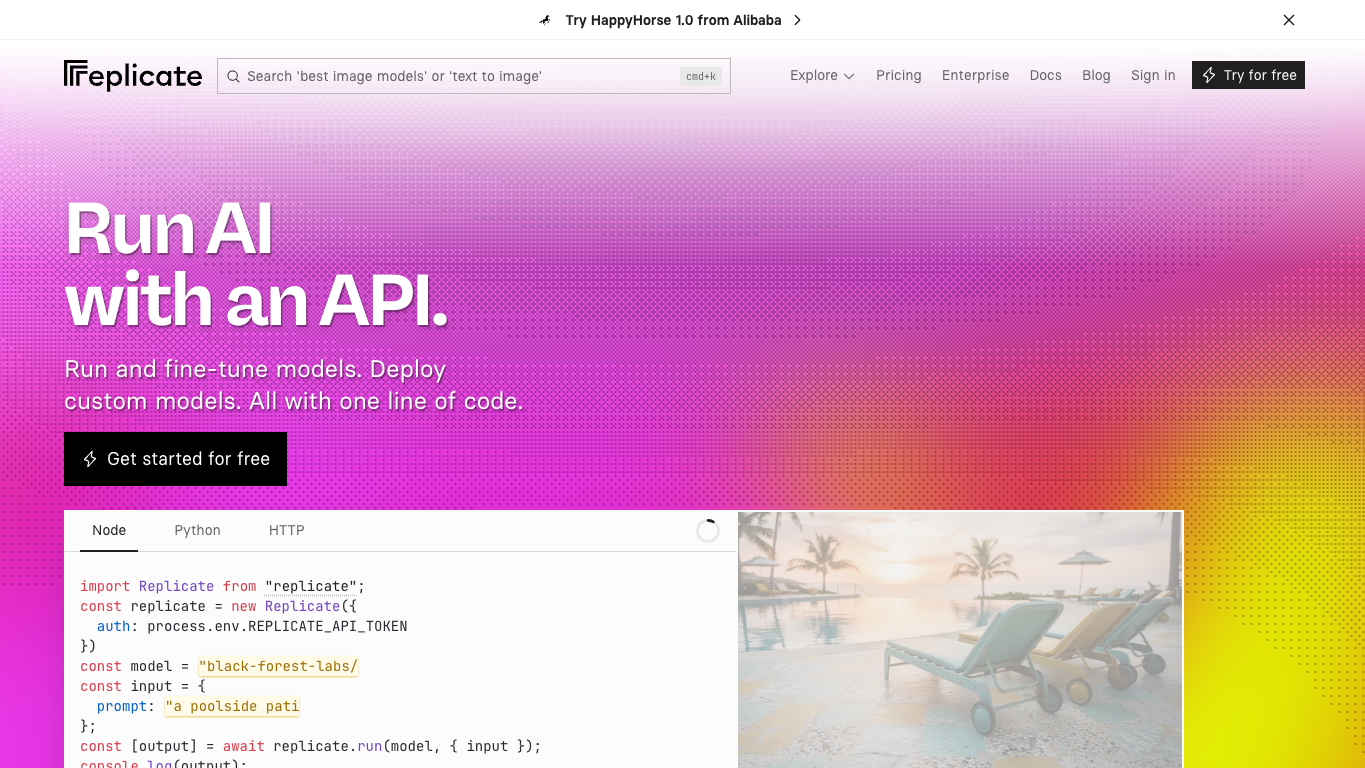Open the Blog page
1365x768 pixels.
[1096, 75]
